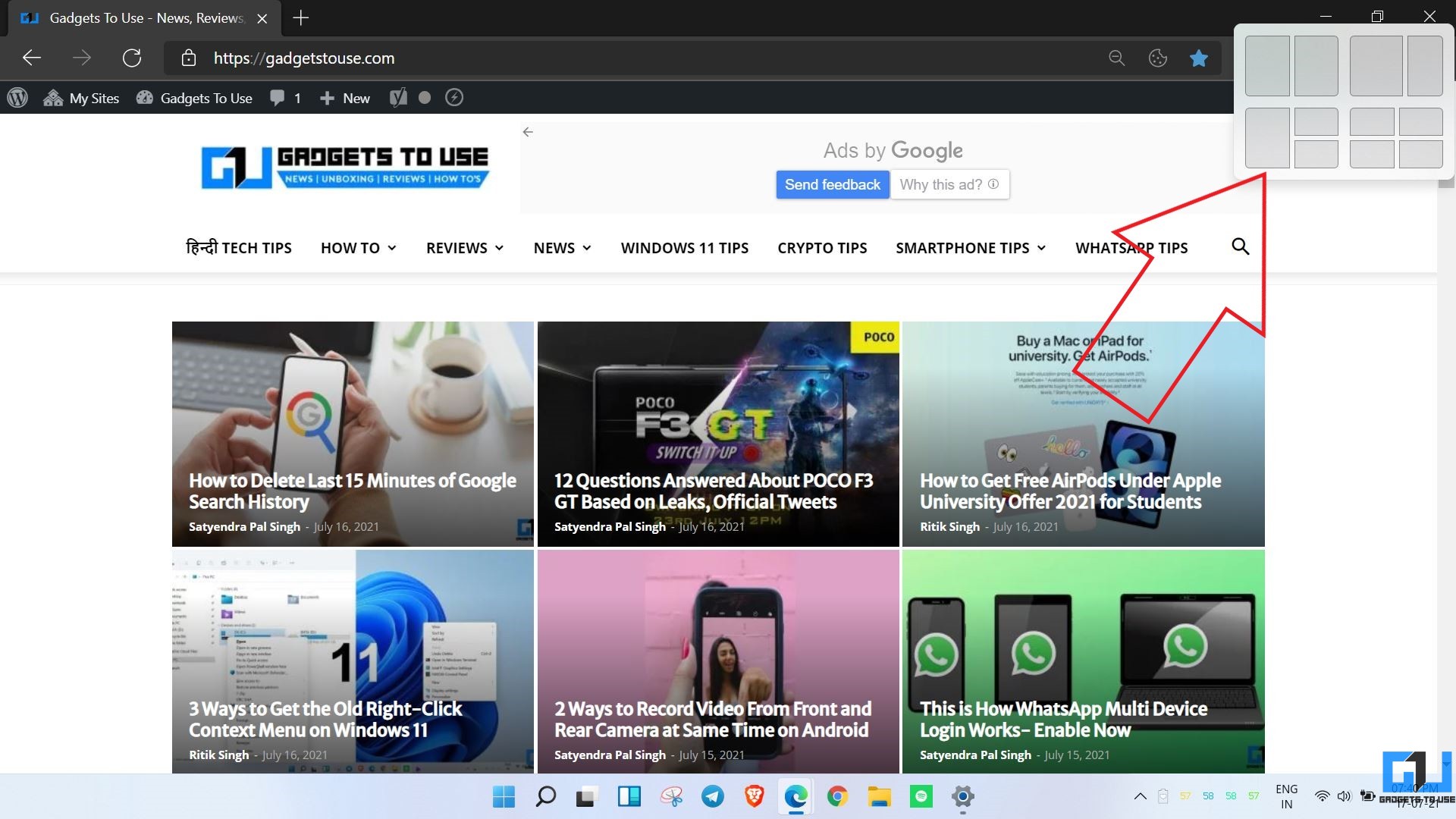Screen dimensions: 1456x819
Task: Open Wi-Fi network tray icon
Action: [x=1322, y=796]
